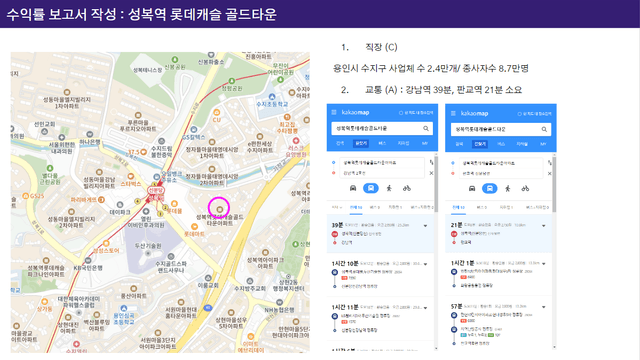Screen dimensions: 640x360
Task: Click the GS25 marker on the map
Action: click(26, 196)
